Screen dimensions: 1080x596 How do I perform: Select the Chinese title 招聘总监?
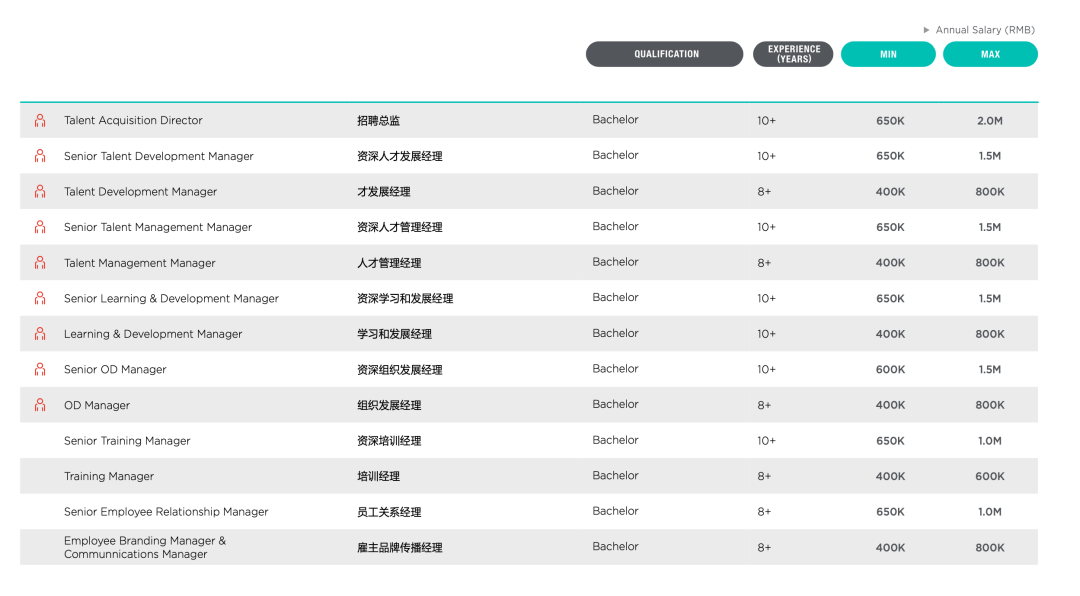click(x=378, y=121)
